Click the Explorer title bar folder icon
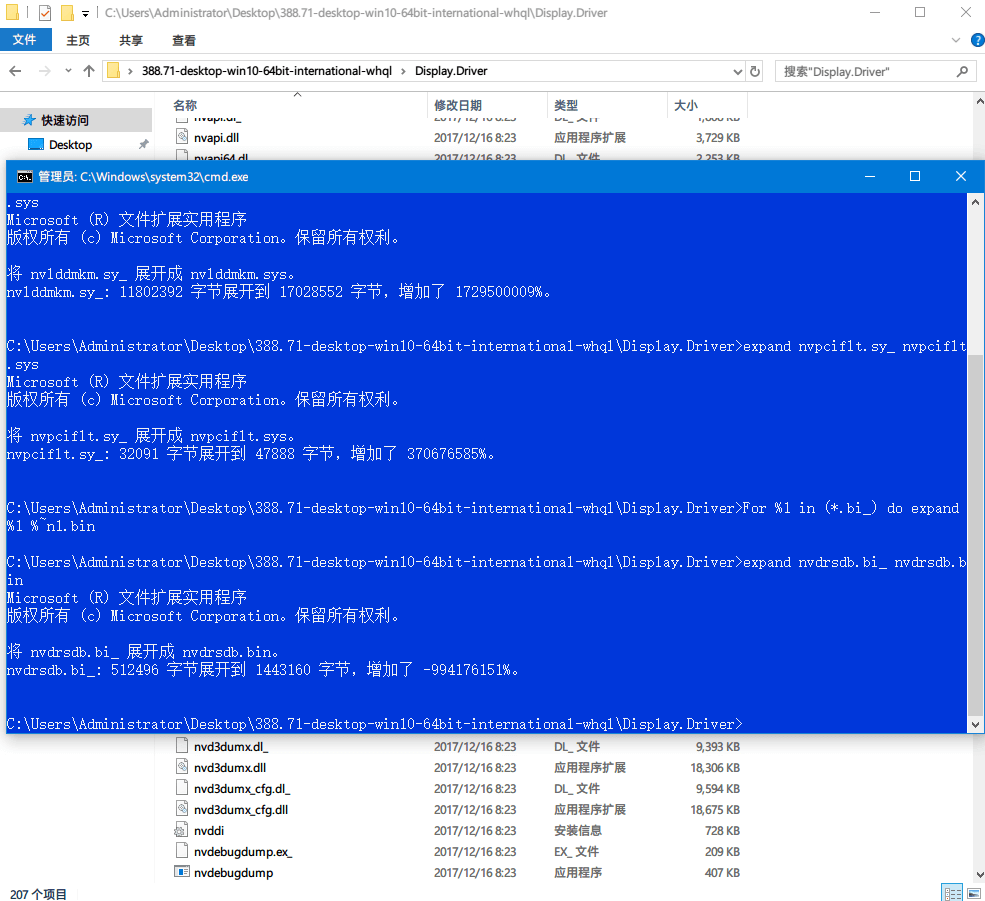Screen dimensions: 985x901 [12, 13]
